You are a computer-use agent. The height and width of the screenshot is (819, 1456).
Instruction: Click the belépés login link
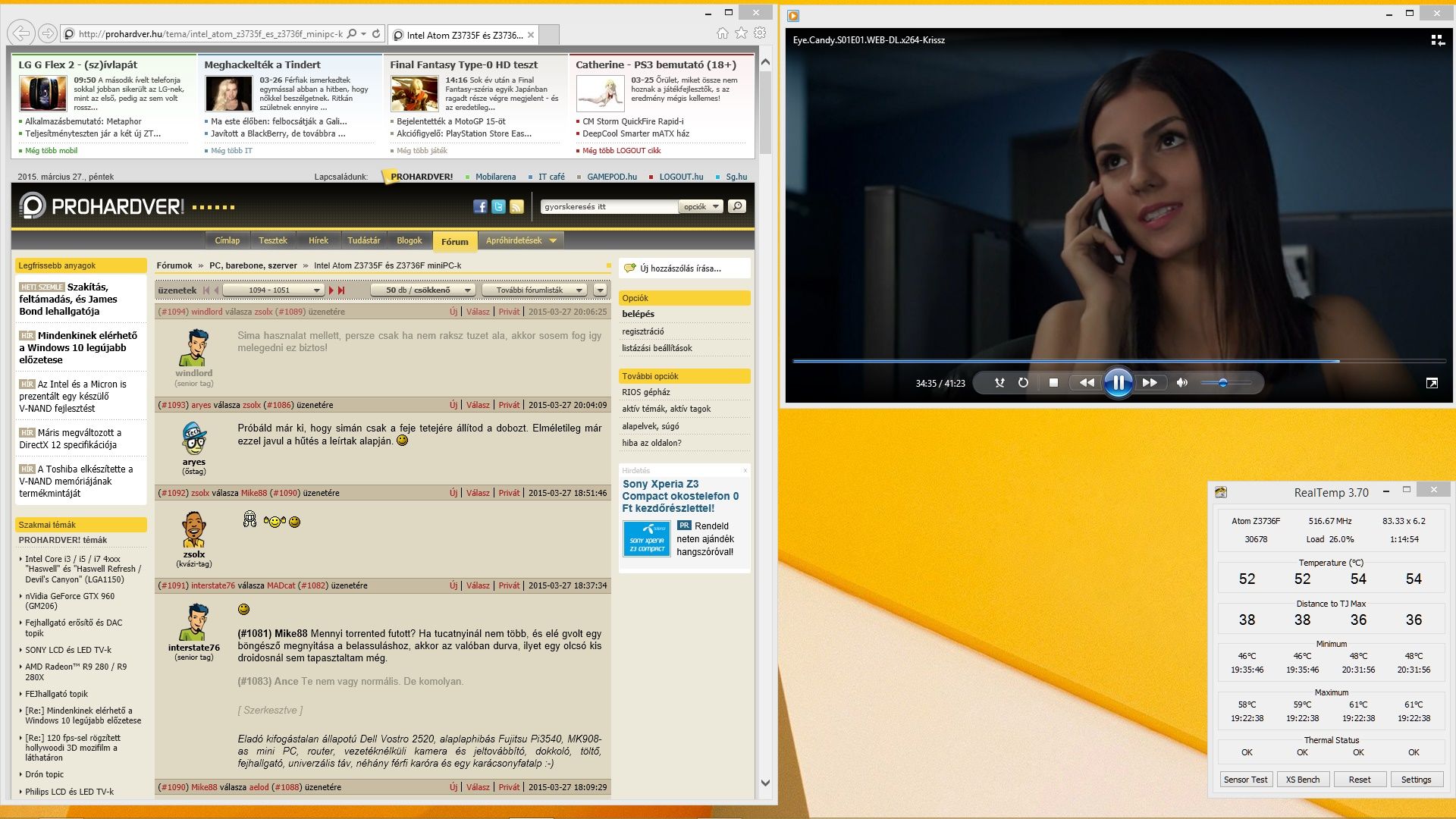(639, 314)
